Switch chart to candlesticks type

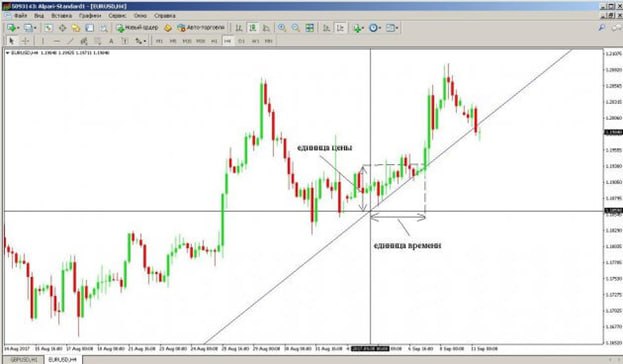point(252,28)
